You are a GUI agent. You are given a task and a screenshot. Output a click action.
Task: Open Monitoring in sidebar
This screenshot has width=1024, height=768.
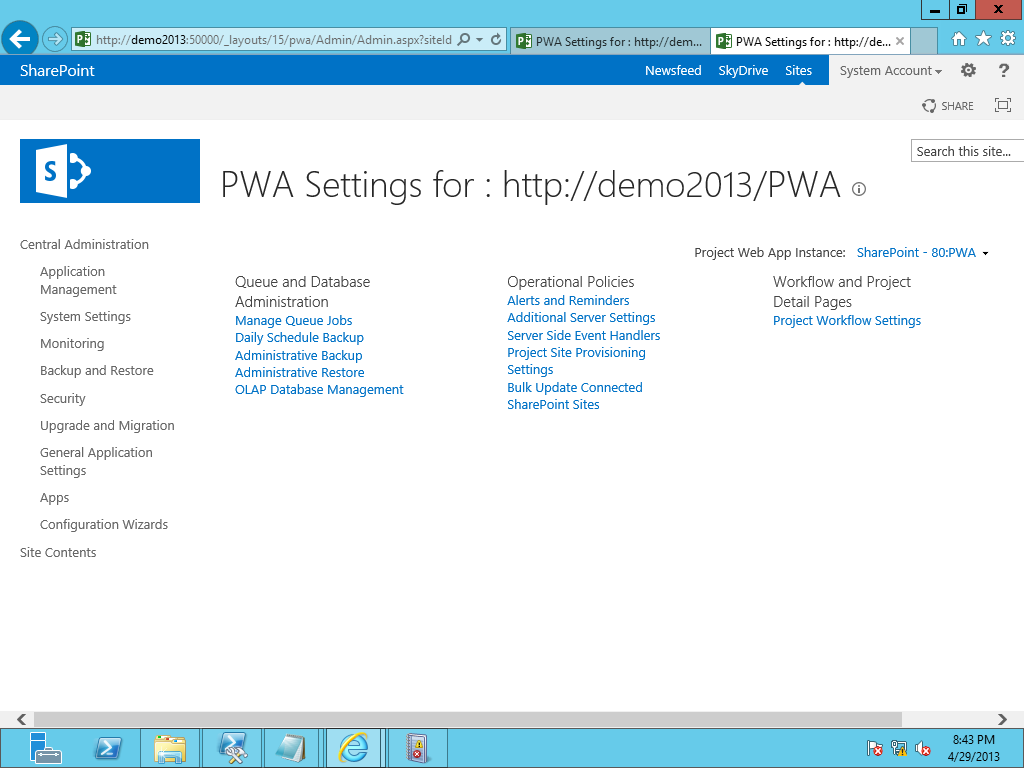(x=72, y=344)
